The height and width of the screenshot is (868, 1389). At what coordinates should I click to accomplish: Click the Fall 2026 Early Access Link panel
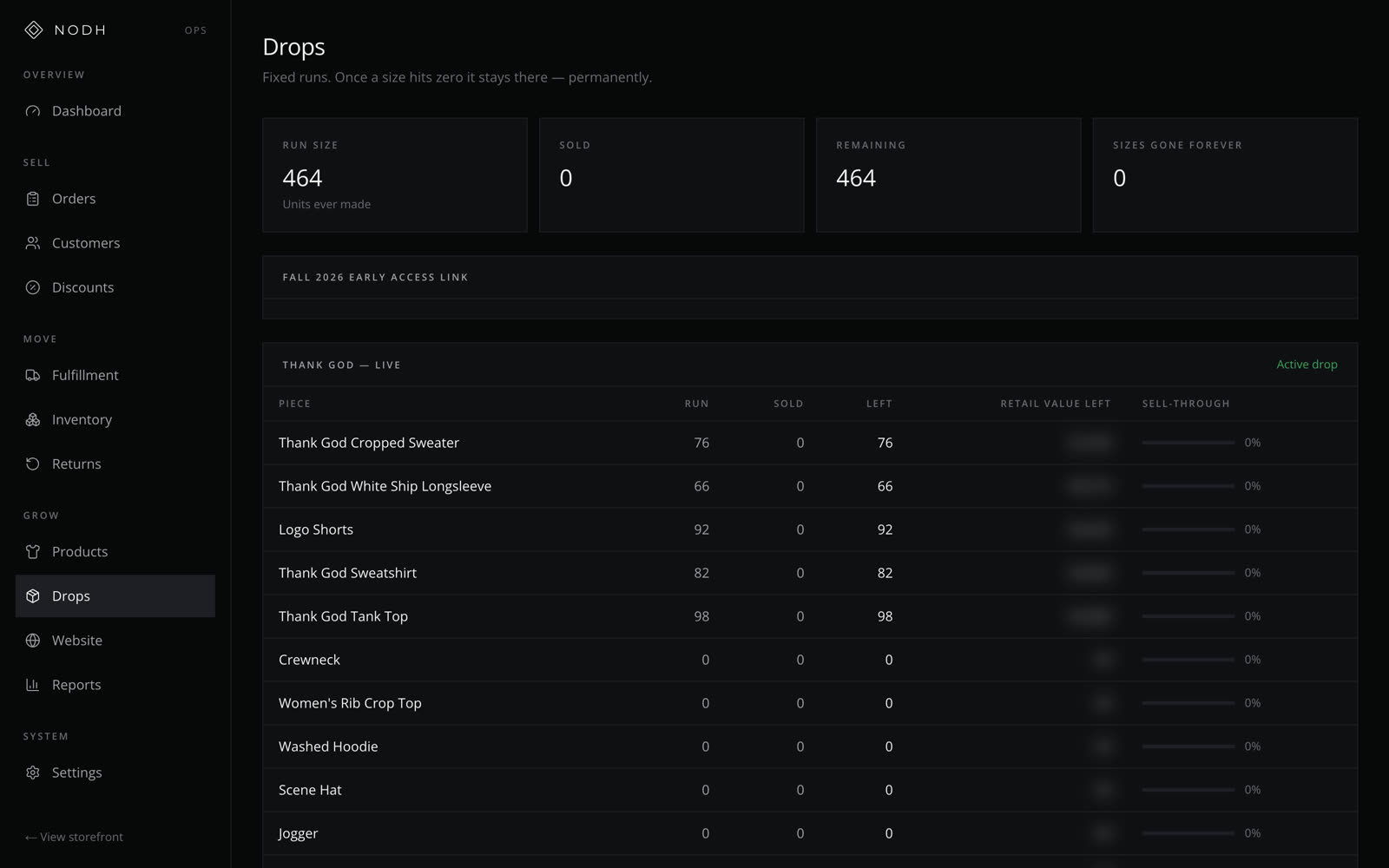pos(810,287)
